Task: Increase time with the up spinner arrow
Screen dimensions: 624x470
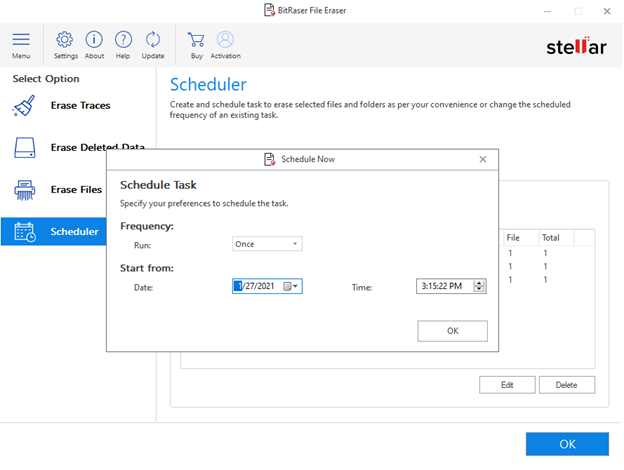Action: click(x=479, y=283)
